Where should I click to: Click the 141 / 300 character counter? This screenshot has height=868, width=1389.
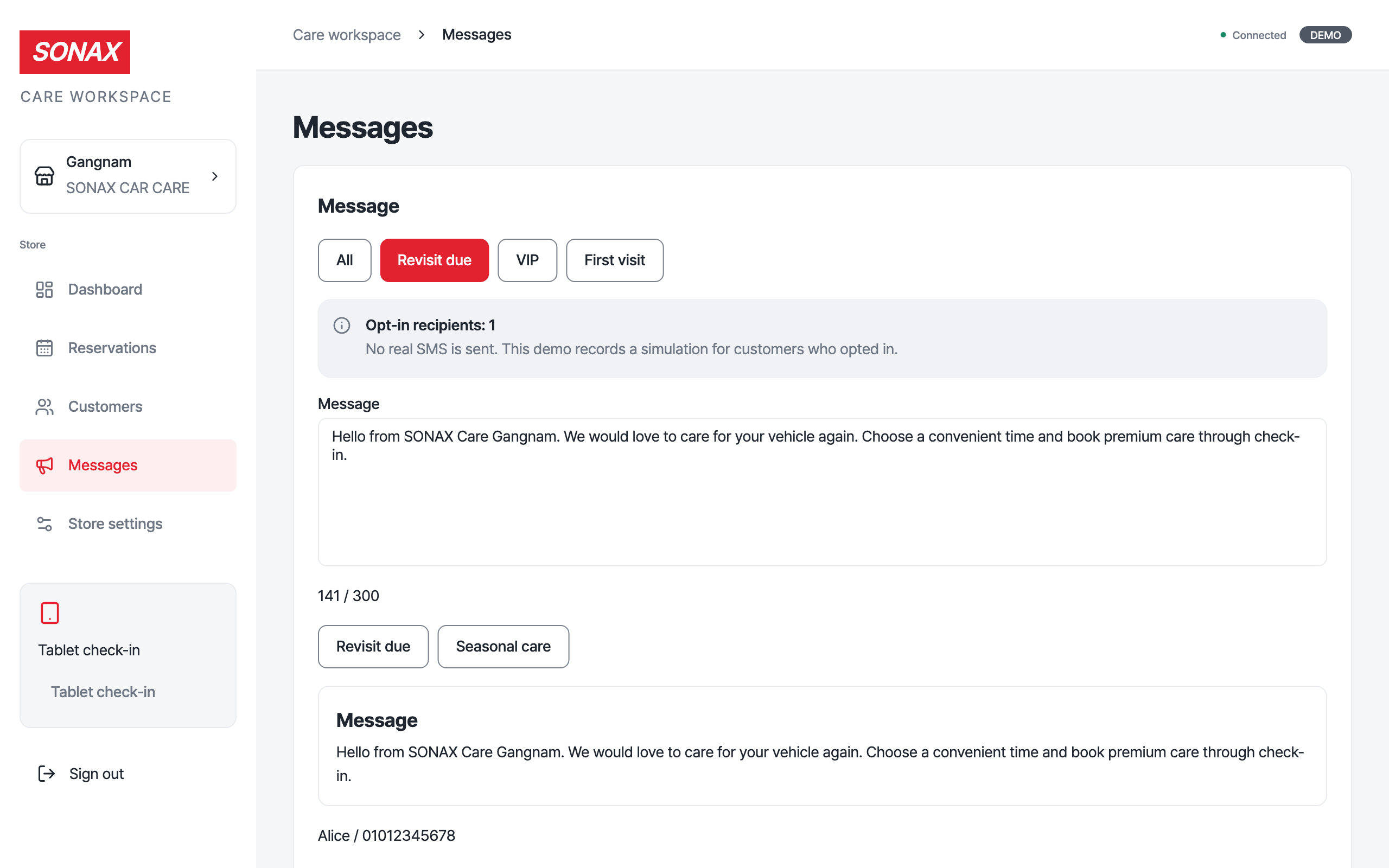[x=348, y=596]
